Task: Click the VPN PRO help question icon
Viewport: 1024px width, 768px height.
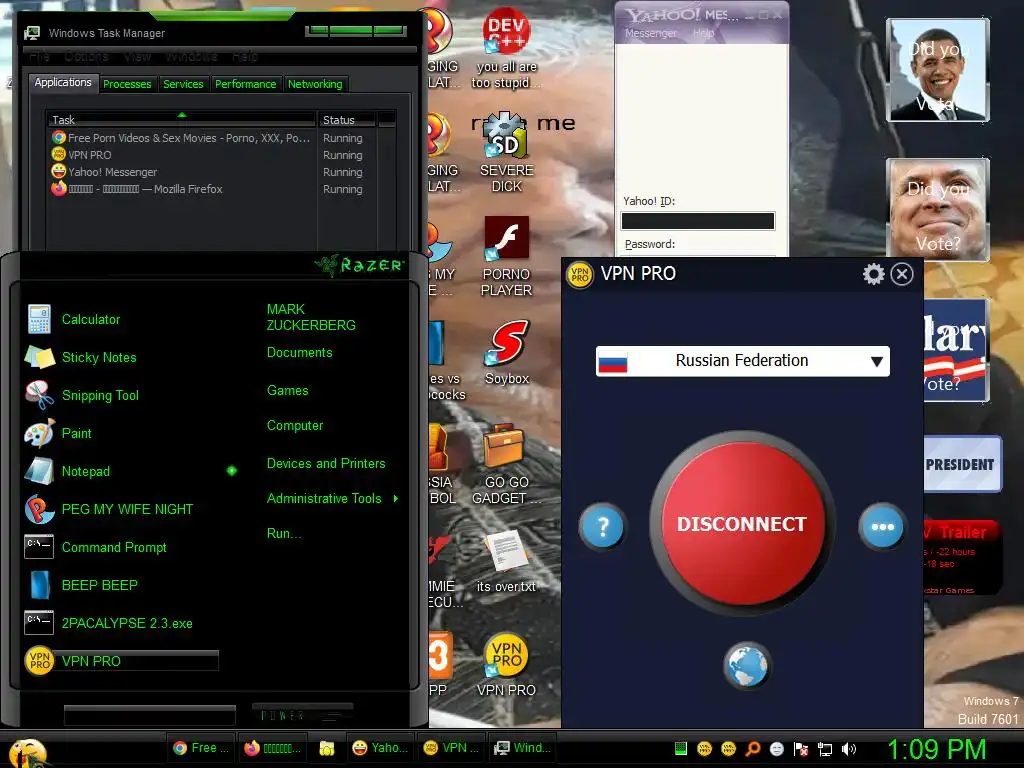Action: click(603, 526)
